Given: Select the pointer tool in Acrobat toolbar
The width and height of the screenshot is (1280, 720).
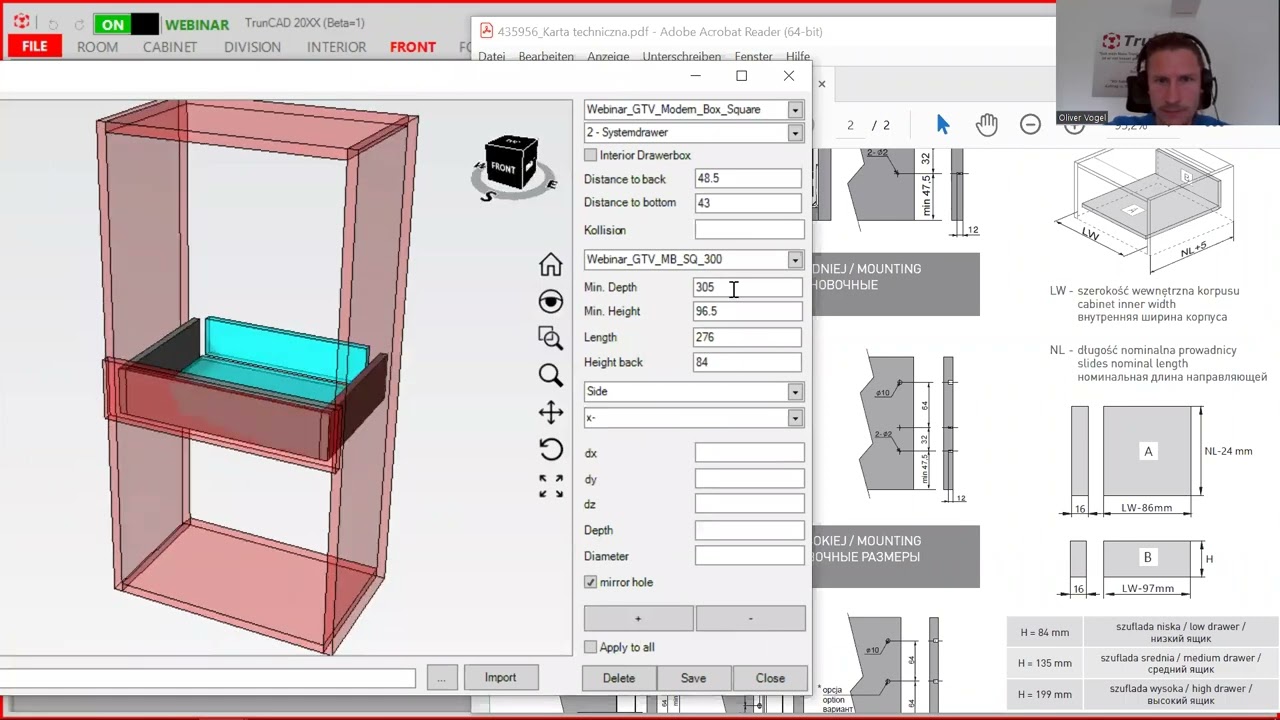Looking at the screenshot, I should [943, 124].
